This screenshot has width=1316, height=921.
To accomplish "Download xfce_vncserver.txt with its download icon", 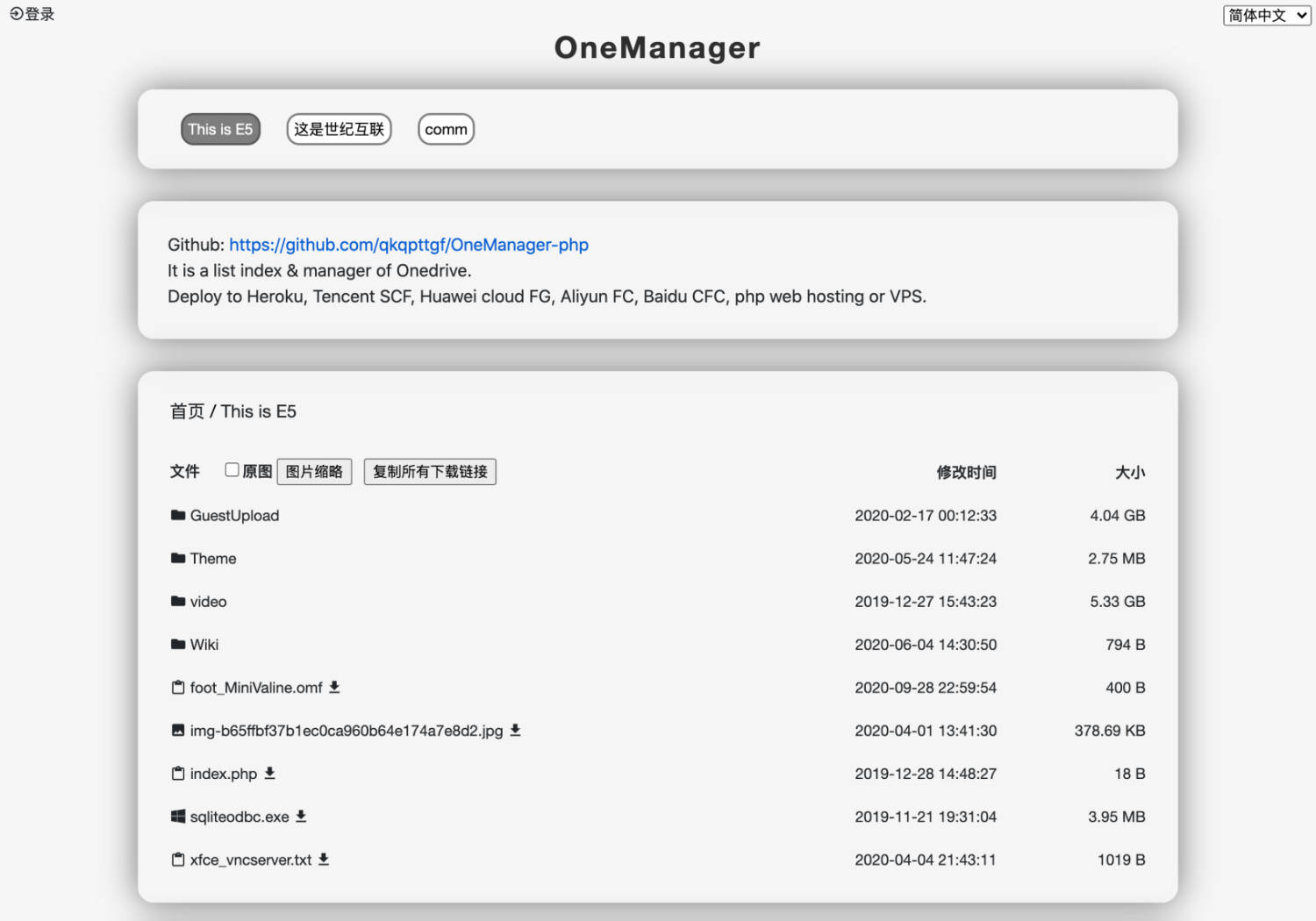I will (324, 859).
